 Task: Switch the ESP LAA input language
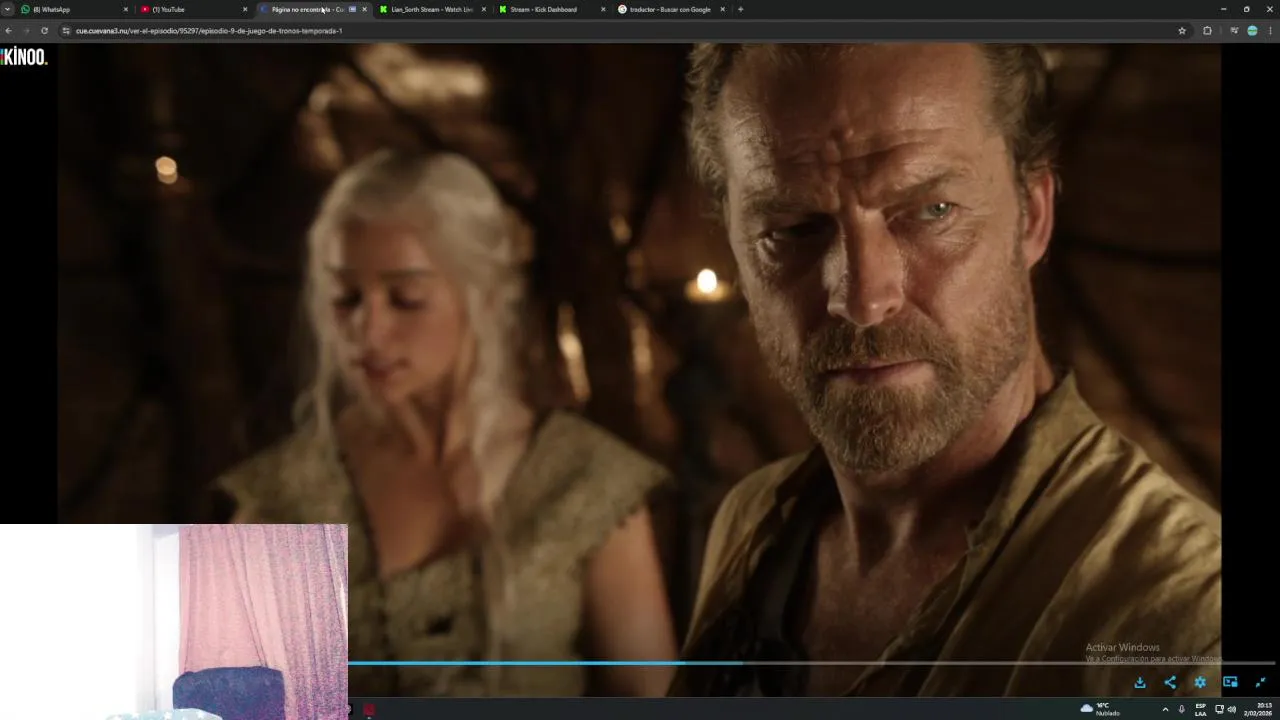pyautogui.click(x=1200, y=709)
